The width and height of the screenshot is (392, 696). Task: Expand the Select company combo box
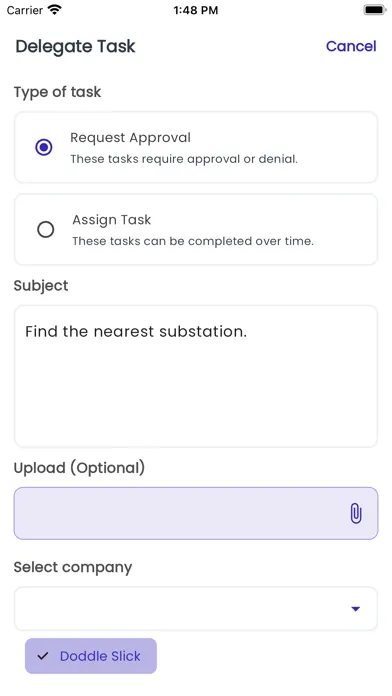(x=196, y=609)
